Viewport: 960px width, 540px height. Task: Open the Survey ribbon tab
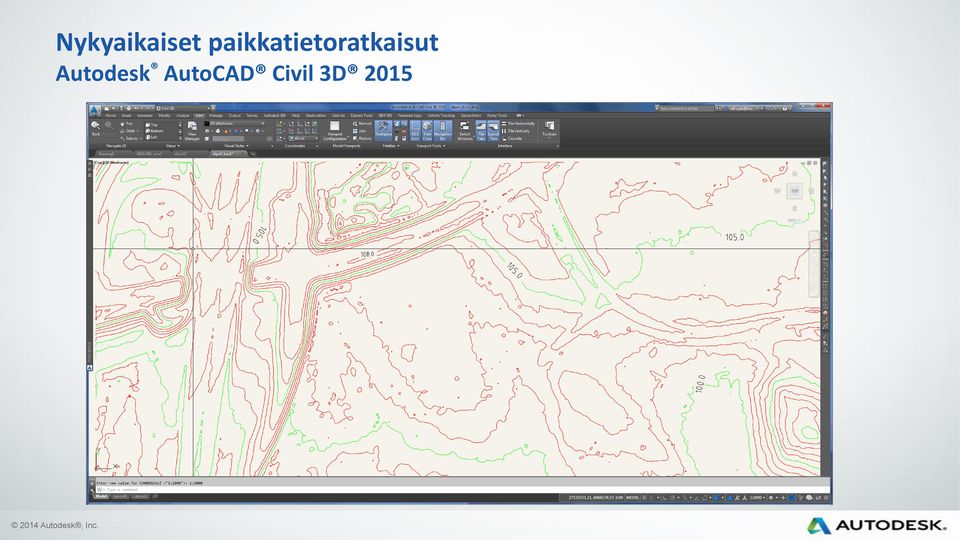[x=252, y=116]
